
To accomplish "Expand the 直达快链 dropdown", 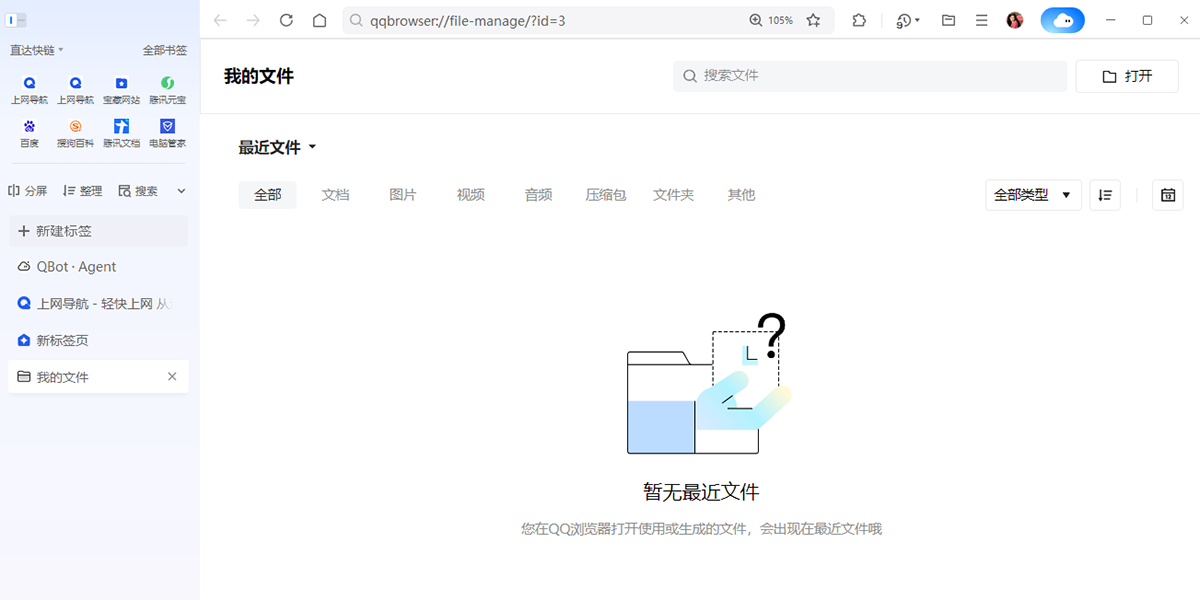I will (37, 50).
